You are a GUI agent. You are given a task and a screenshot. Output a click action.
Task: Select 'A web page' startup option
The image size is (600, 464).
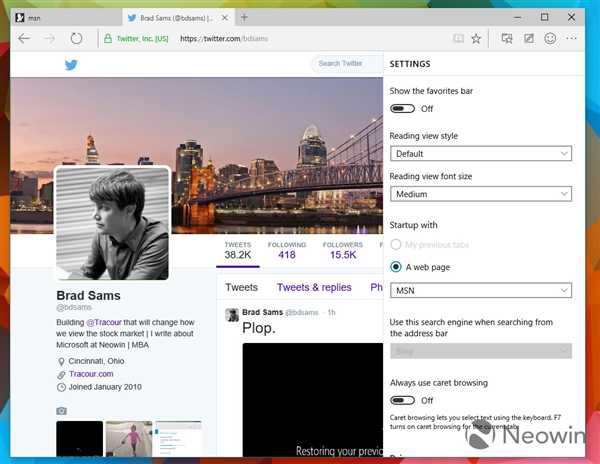tap(397, 267)
